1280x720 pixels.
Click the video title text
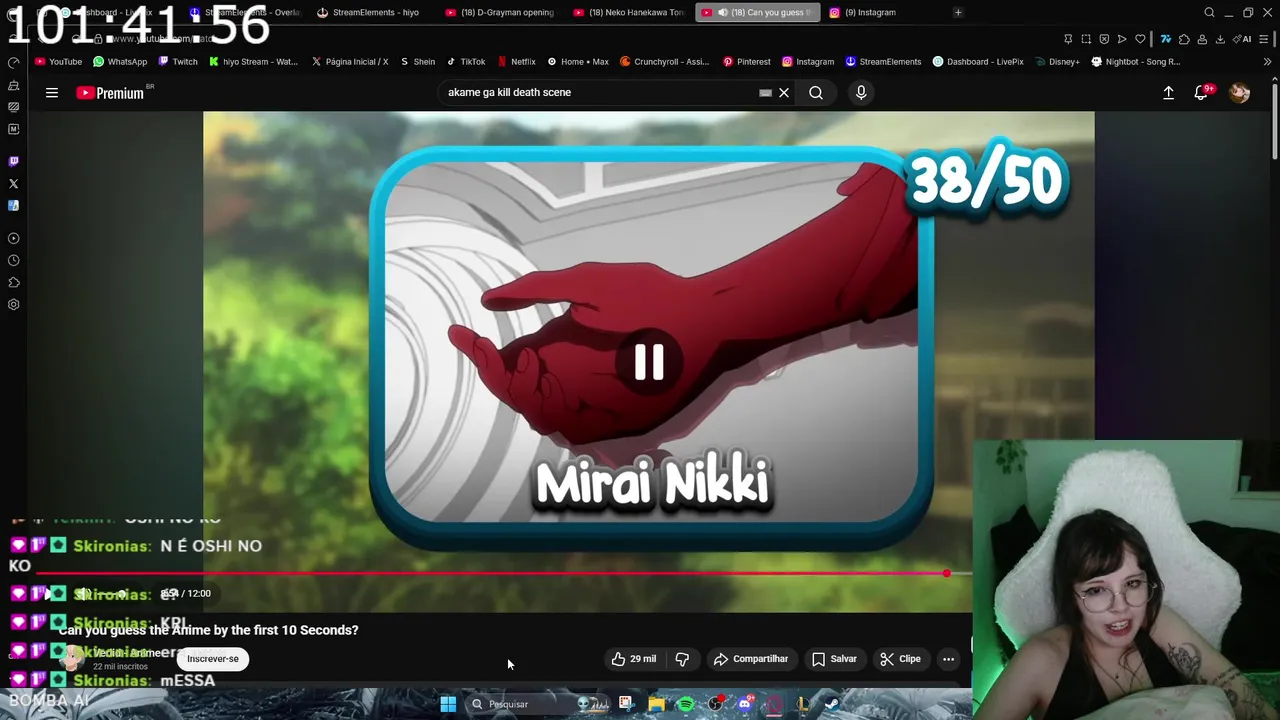pos(208,630)
